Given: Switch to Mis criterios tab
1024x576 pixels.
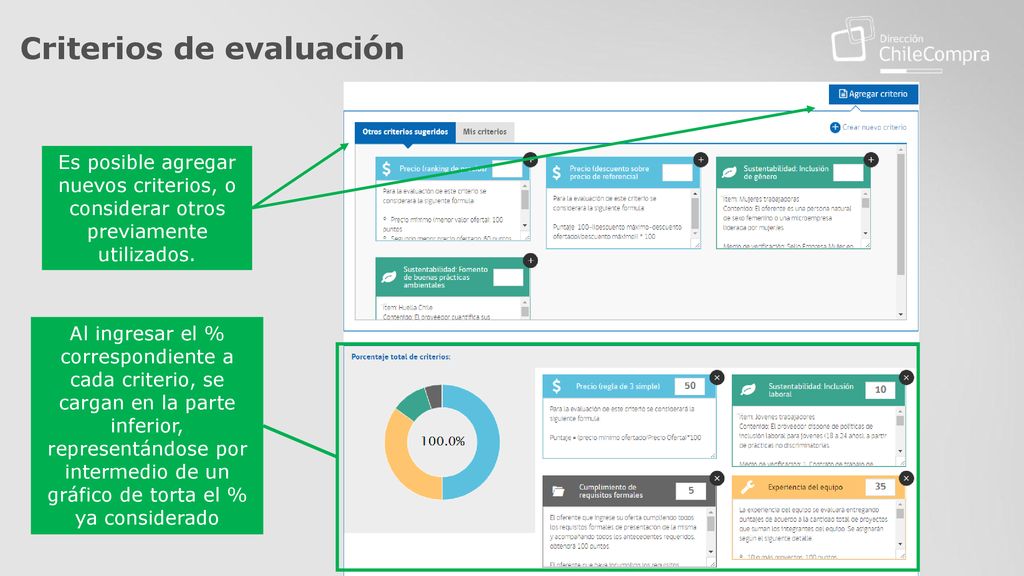Looking at the screenshot, I should click(x=485, y=132).
